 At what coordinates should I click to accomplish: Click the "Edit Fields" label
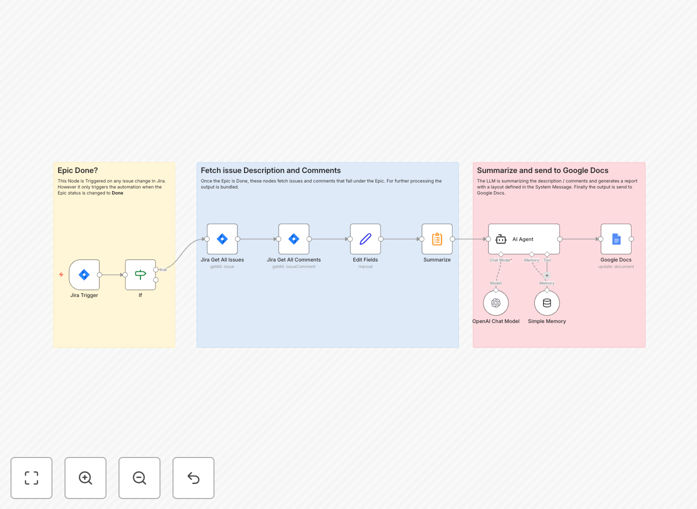tap(365, 260)
